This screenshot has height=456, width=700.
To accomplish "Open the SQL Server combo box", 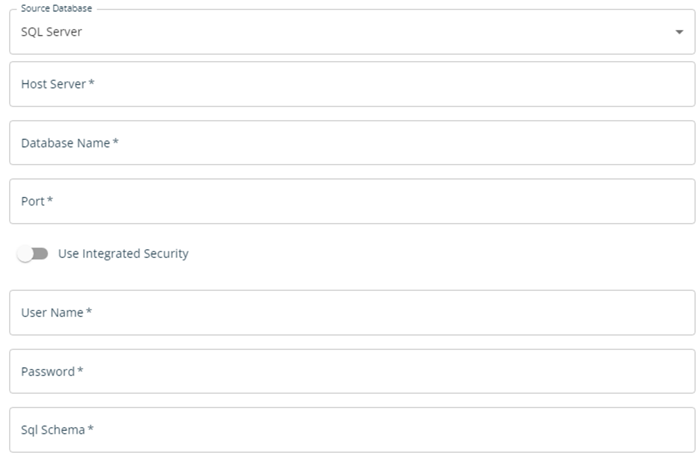I will 352,32.
